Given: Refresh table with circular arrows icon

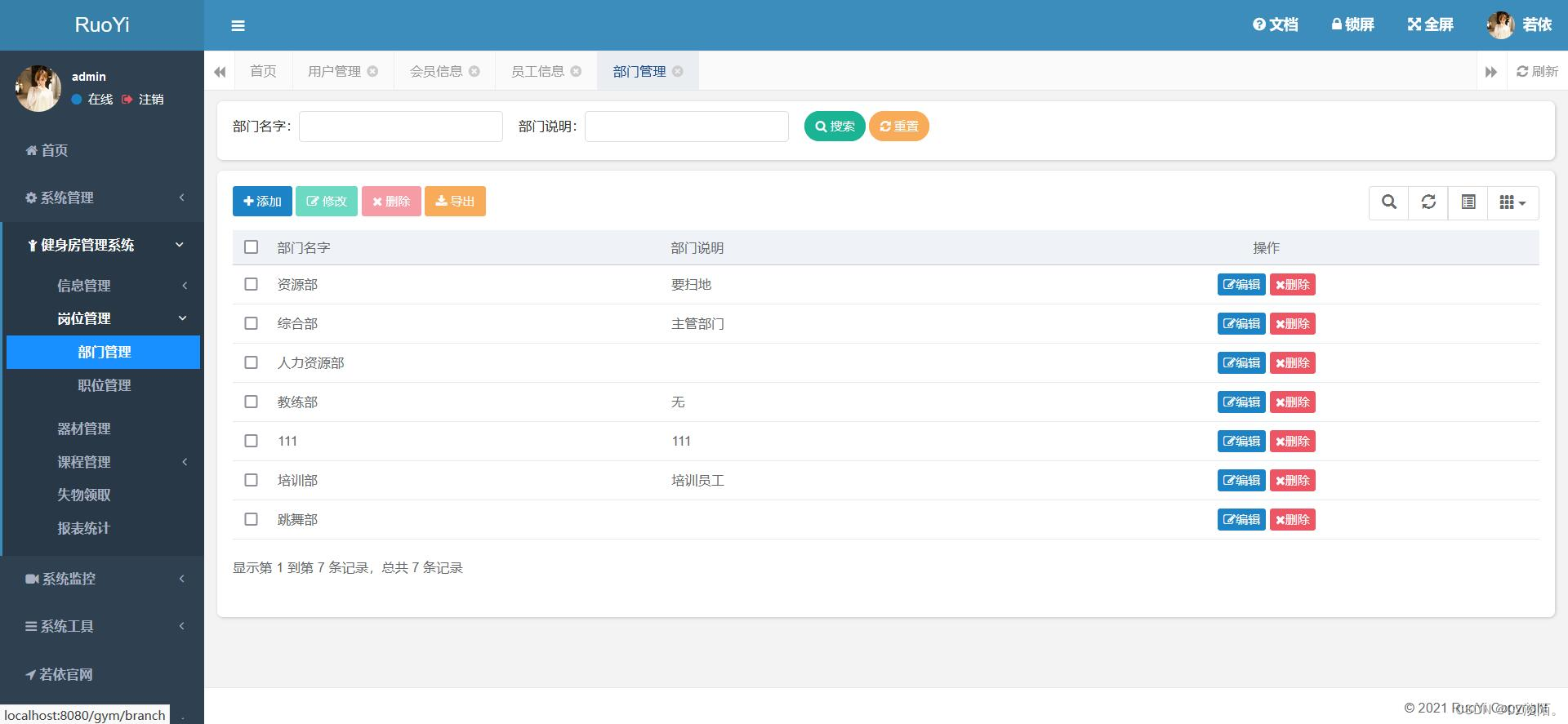Looking at the screenshot, I should point(1428,202).
